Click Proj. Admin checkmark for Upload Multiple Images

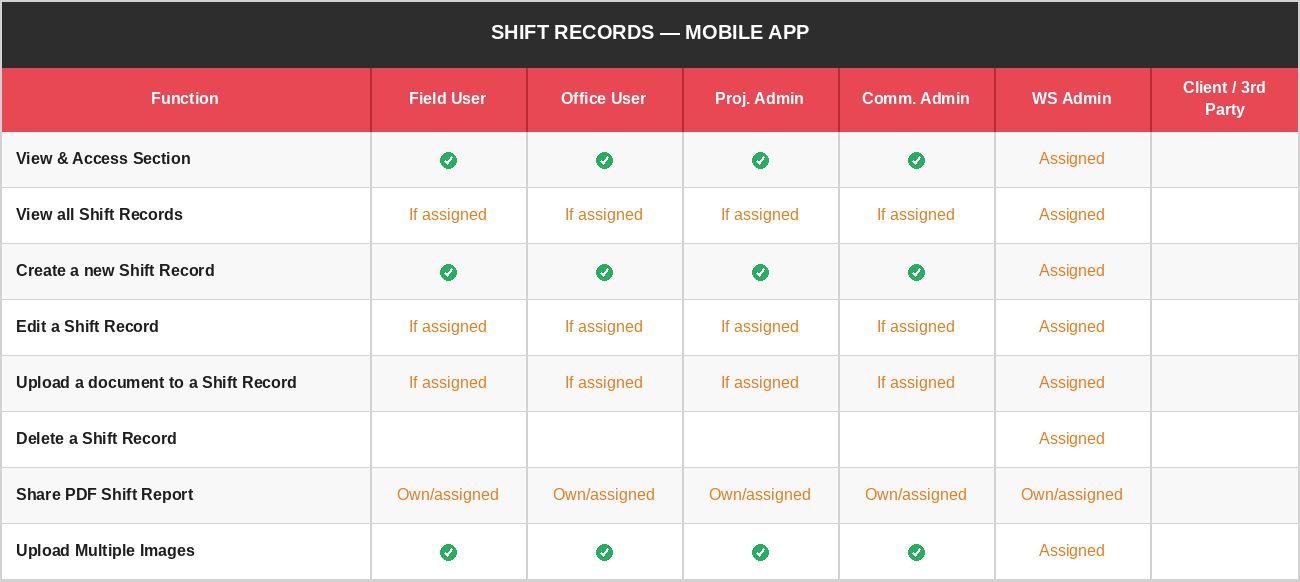[x=760, y=552]
